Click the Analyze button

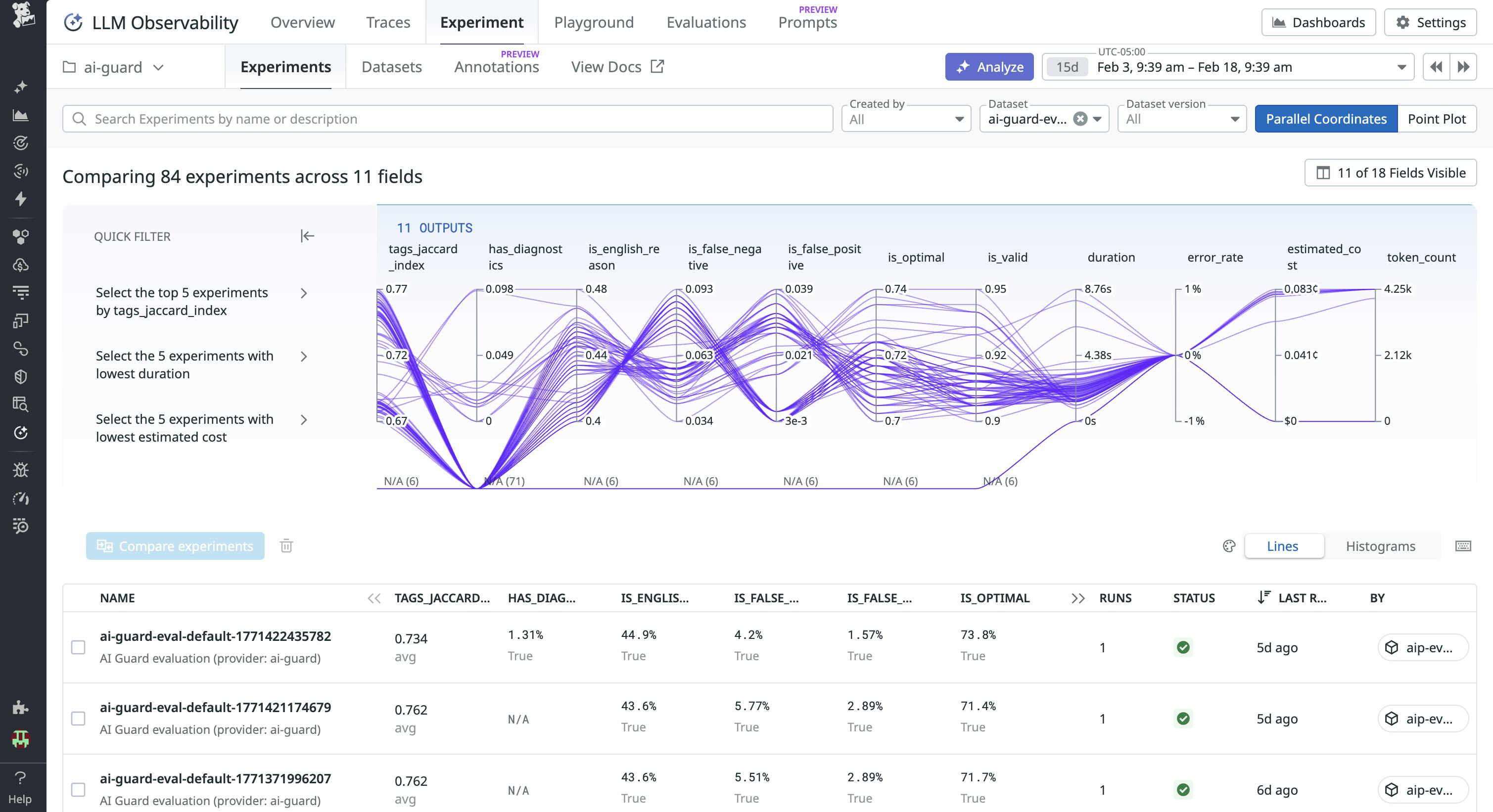989,67
